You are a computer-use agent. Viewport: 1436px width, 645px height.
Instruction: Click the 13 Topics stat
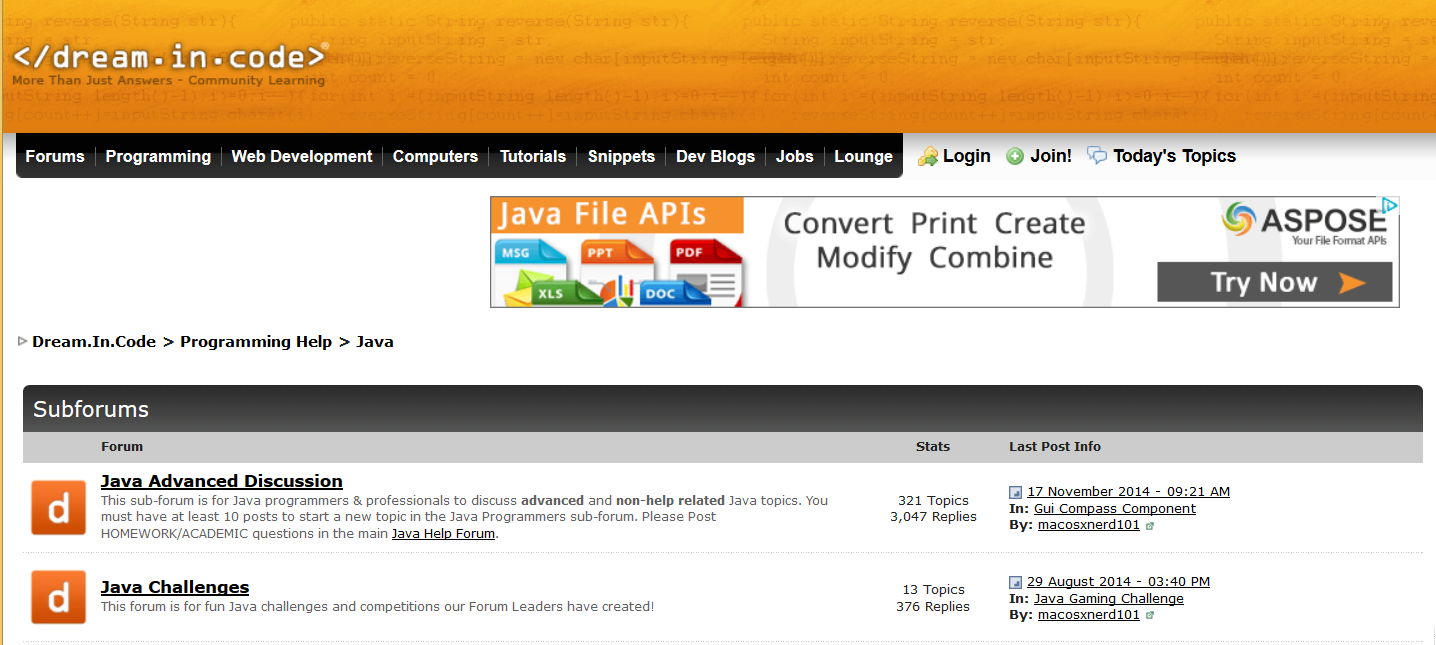click(933, 590)
